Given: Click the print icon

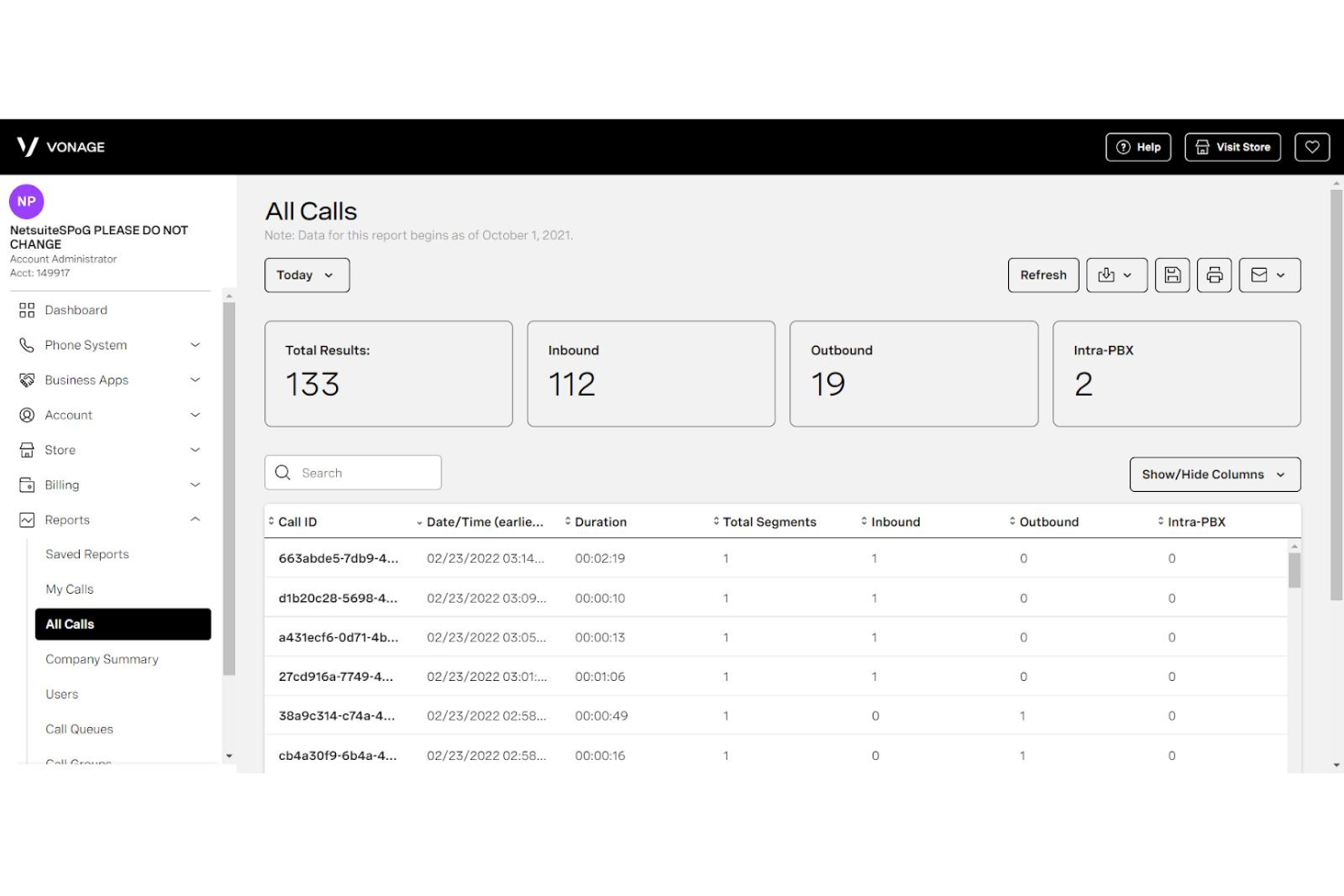Looking at the screenshot, I should (1213, 275).
